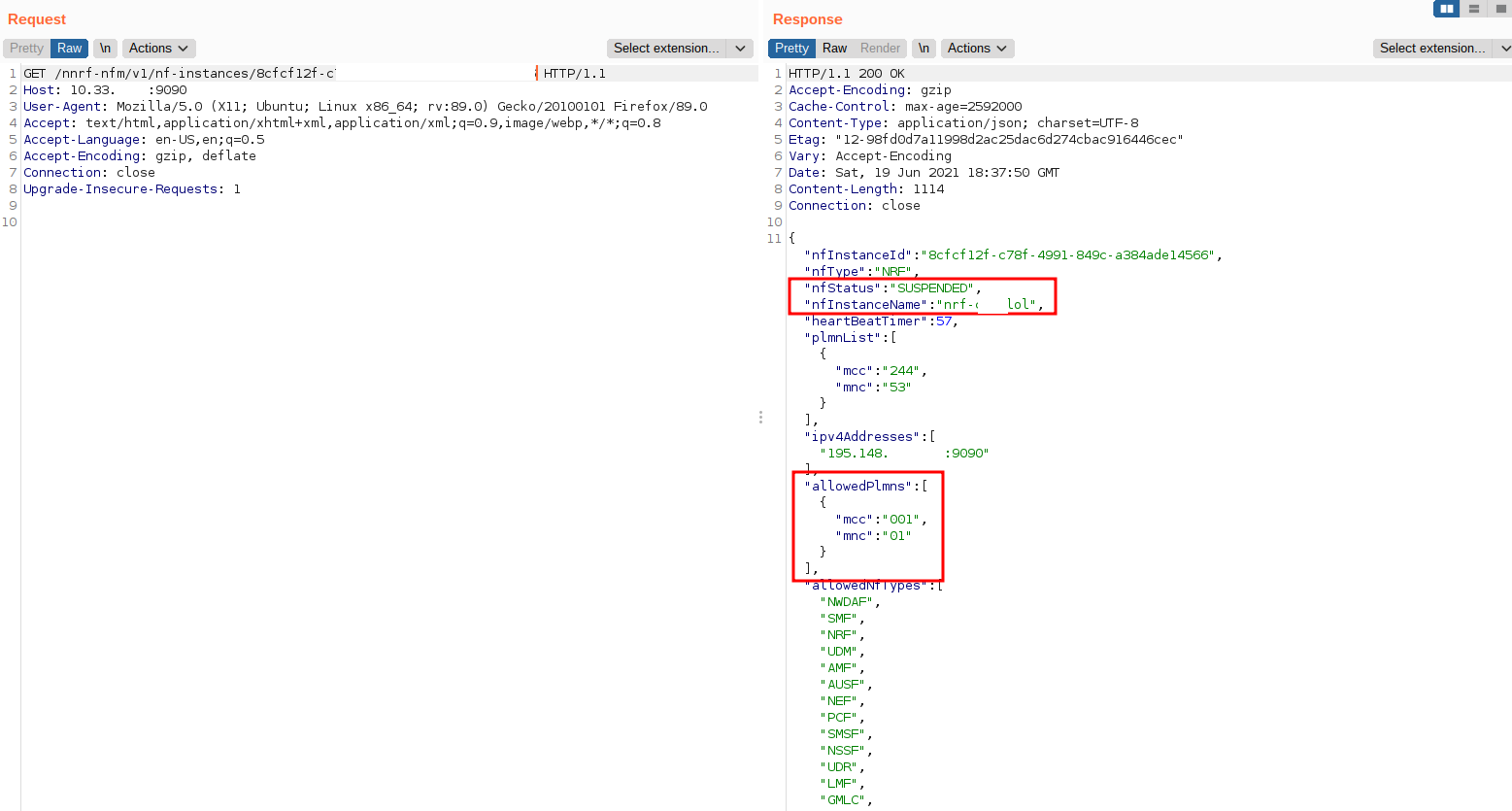This screenshot has width=1512, height=811.
Task: Switch to top-bottom stacked layout view
Action: pos(1473,9)
